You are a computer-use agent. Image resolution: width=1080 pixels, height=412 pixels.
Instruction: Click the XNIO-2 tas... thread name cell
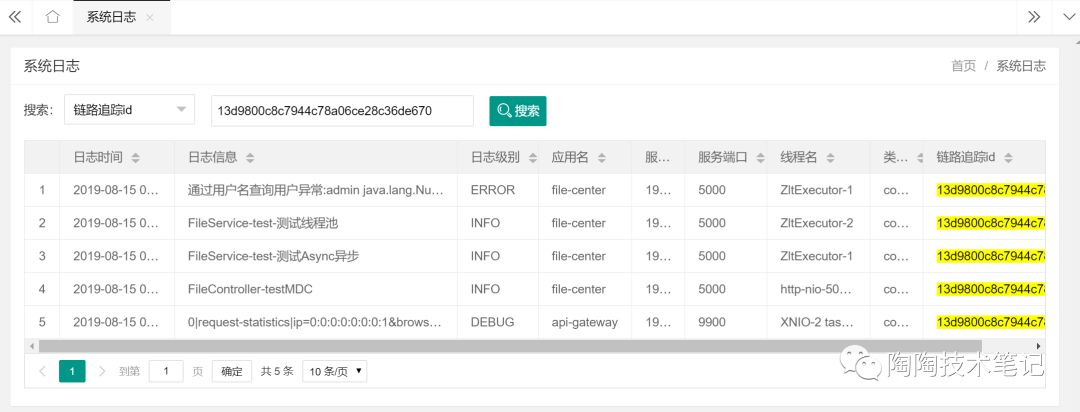point(816,322)
